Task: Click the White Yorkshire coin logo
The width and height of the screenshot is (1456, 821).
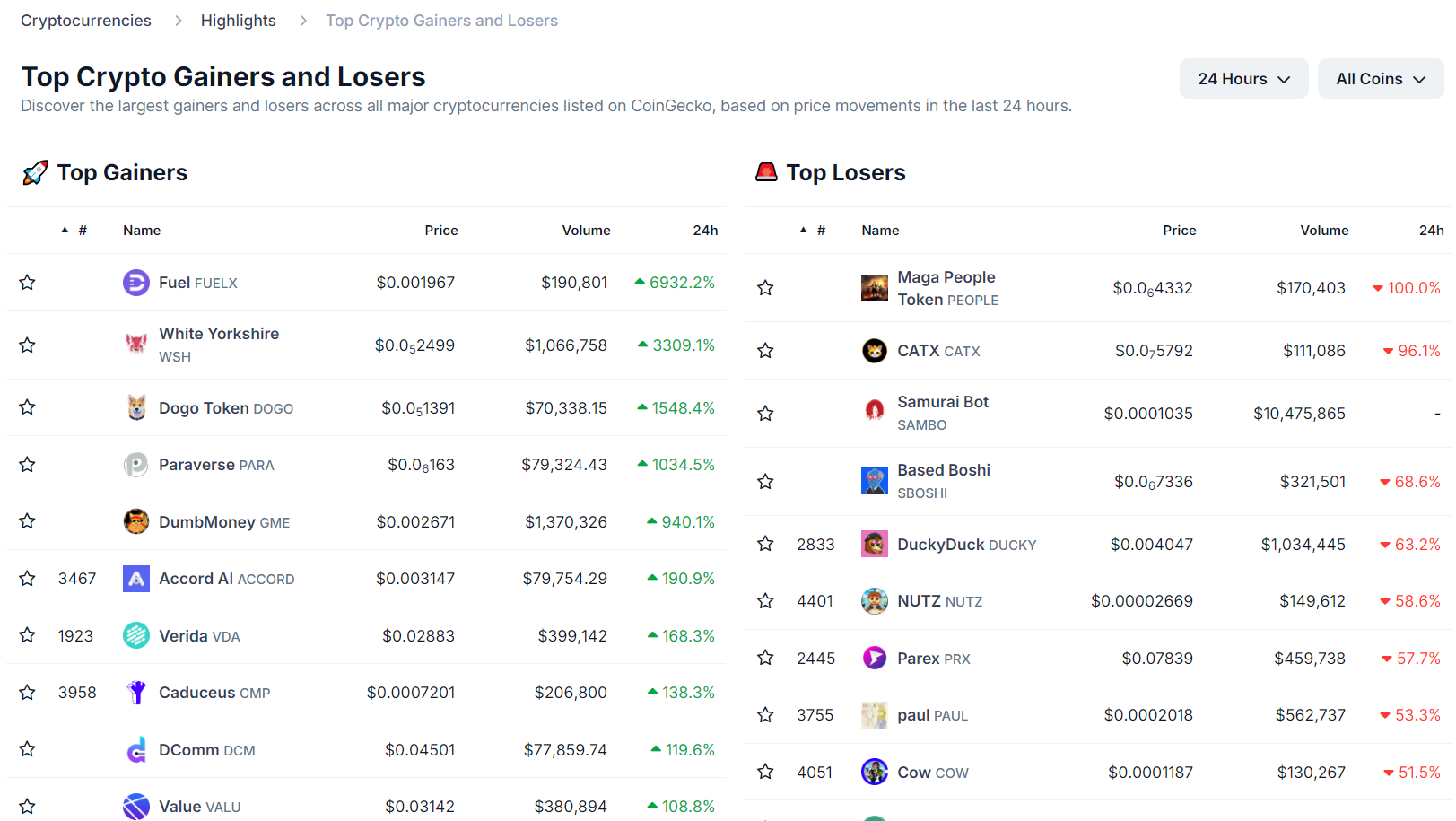Action: pos(136,345)
